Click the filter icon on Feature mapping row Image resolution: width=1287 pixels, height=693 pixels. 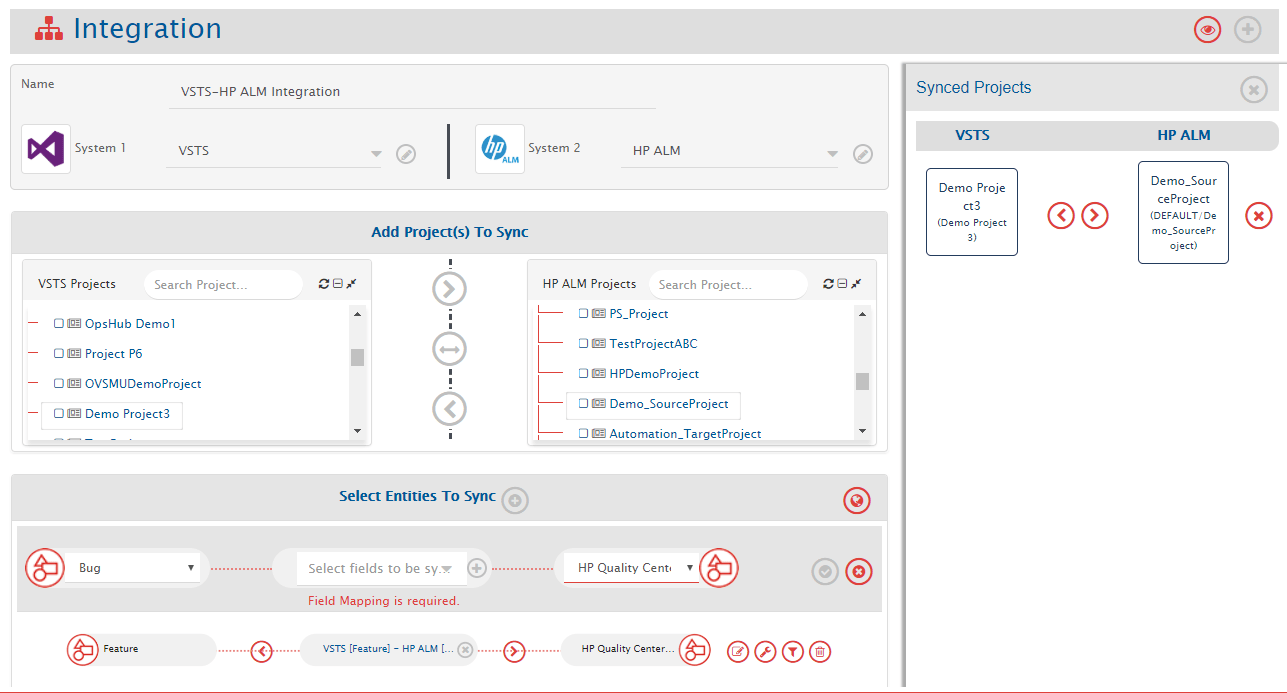click(791, 652)
